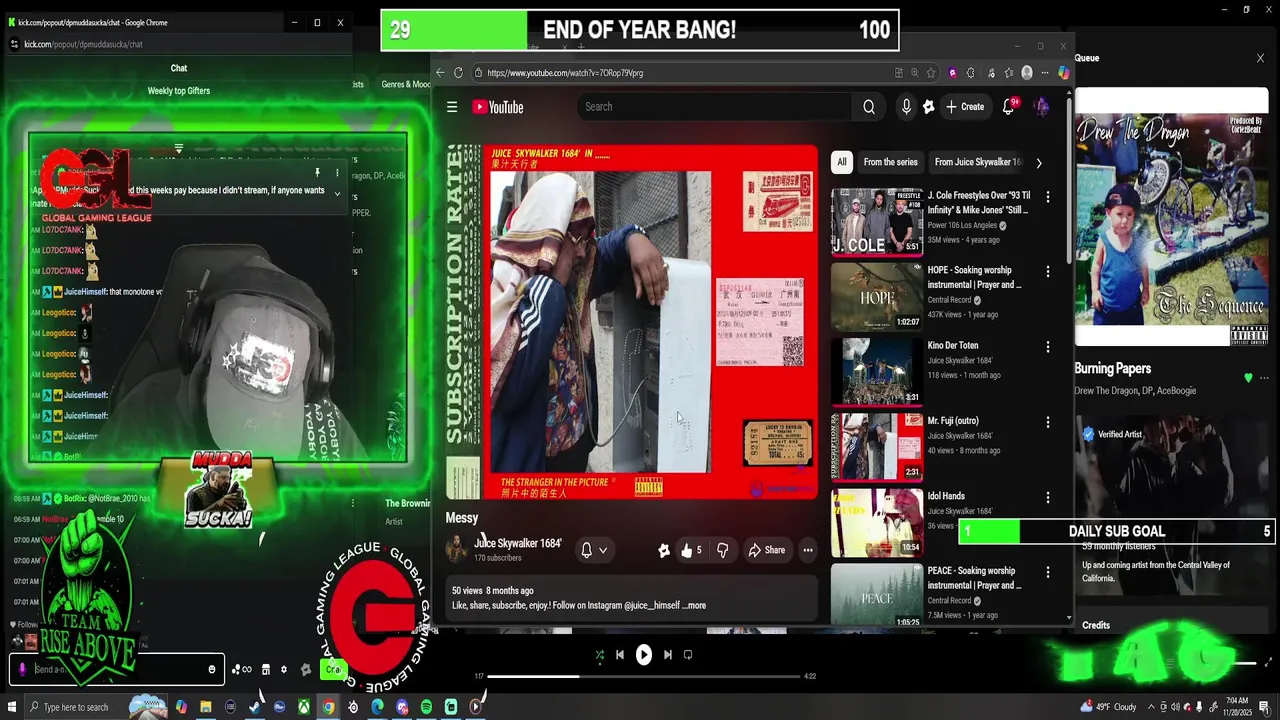Open options for PEACE Soaking worship video
The image size is (1280, 720).
pyautogui.click(x=1048, y=572)
